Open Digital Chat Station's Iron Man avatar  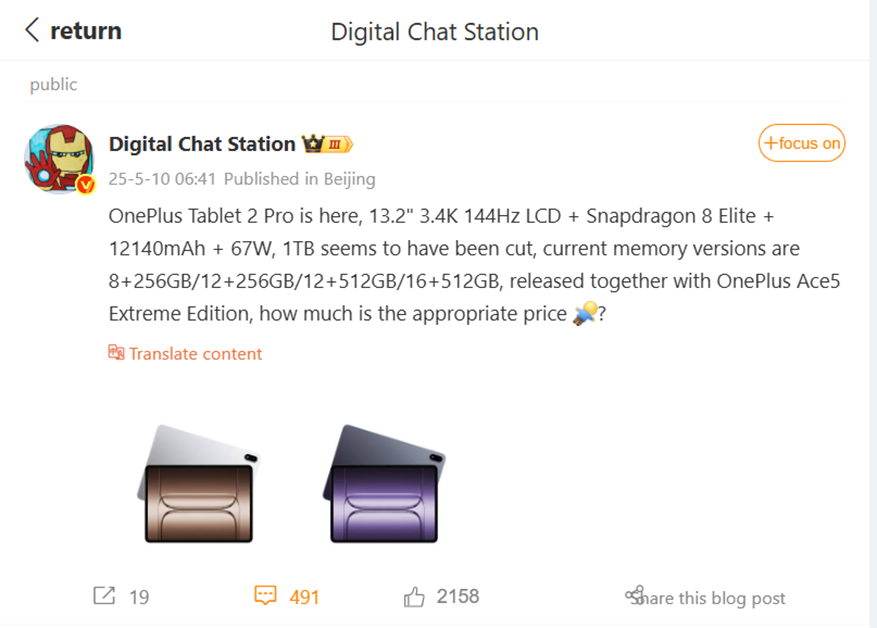point(59,159)
